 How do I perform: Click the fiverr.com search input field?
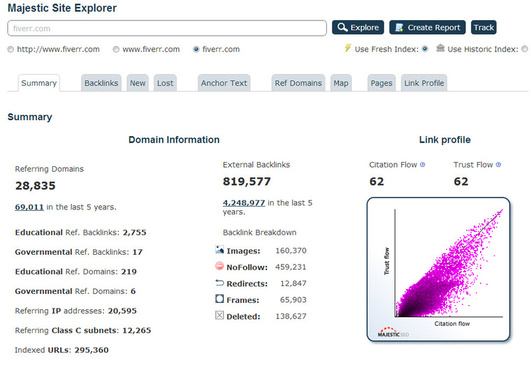[167, 28]
